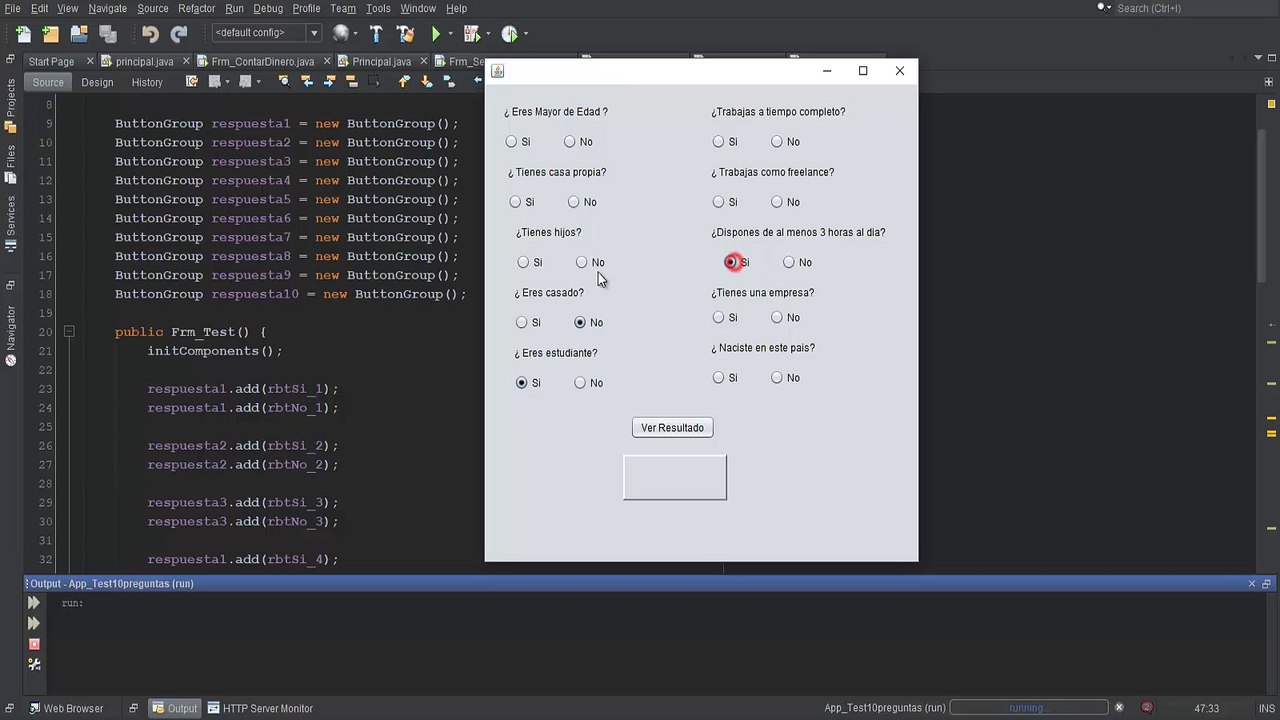Screen dimensions: 1280x720
Task: Click the Save All toolbar icon
Action: pos(107,33)
